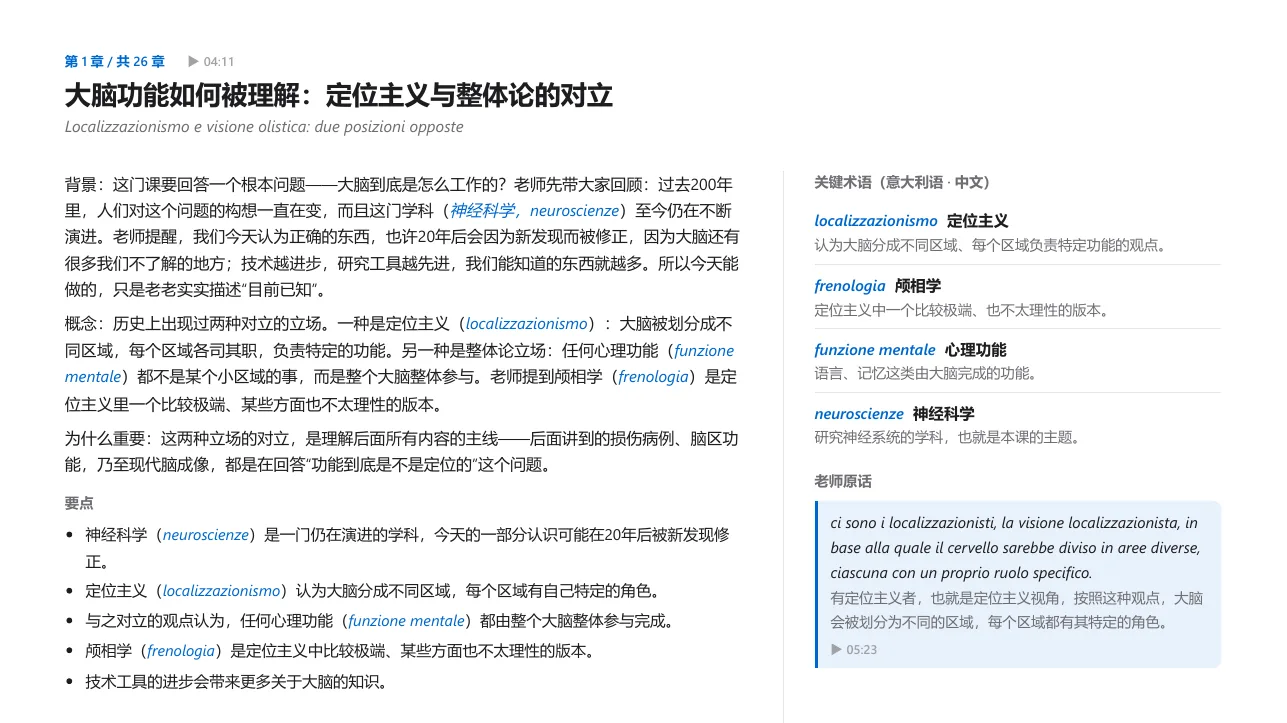Viewport: 1287px width, 723px height.
Task: Click the paragraph starting with 为什么重要
Action: click(402, 452)
